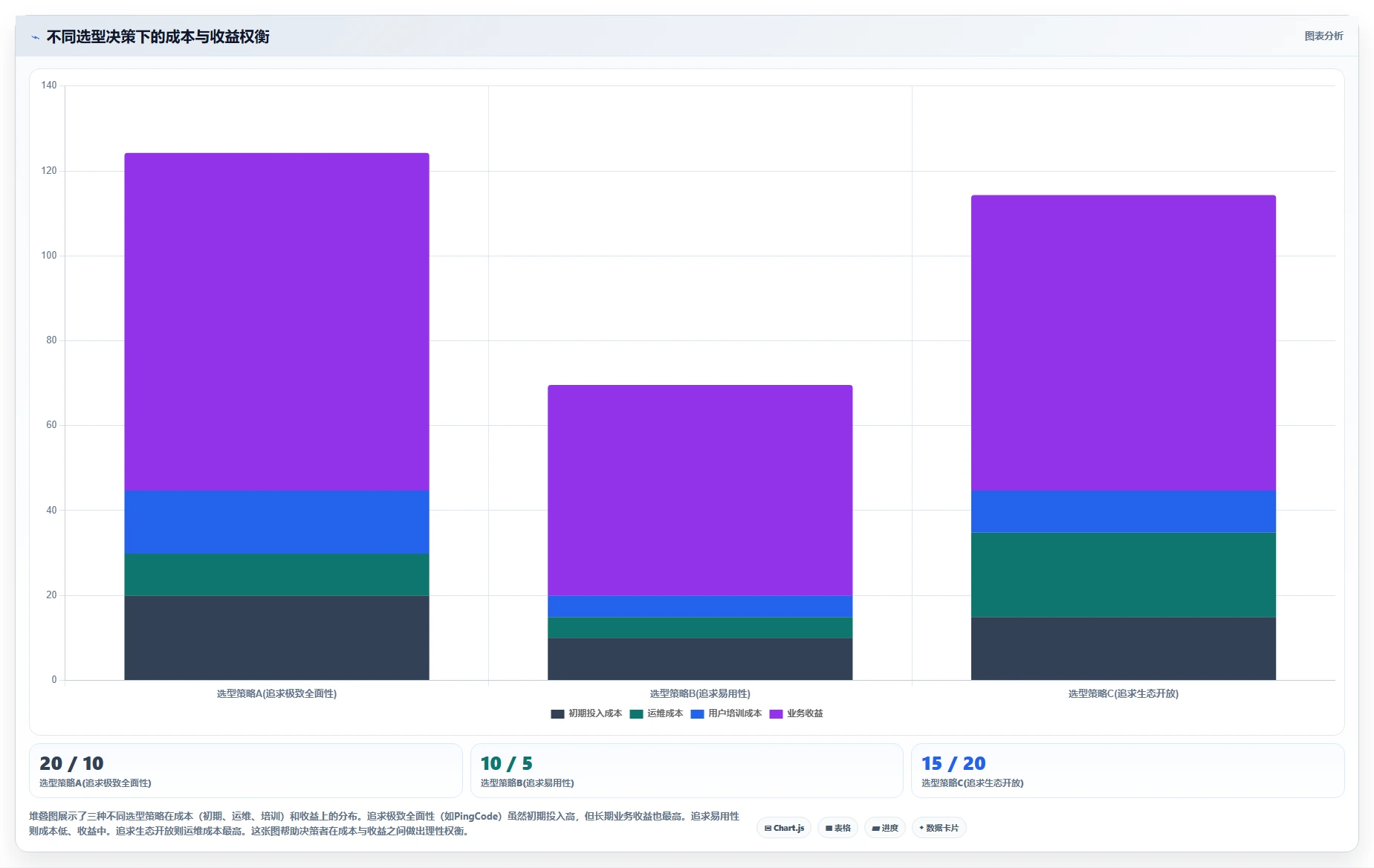Select the purple 业务收益 segment of strategy B bar

tap(700, 490)
